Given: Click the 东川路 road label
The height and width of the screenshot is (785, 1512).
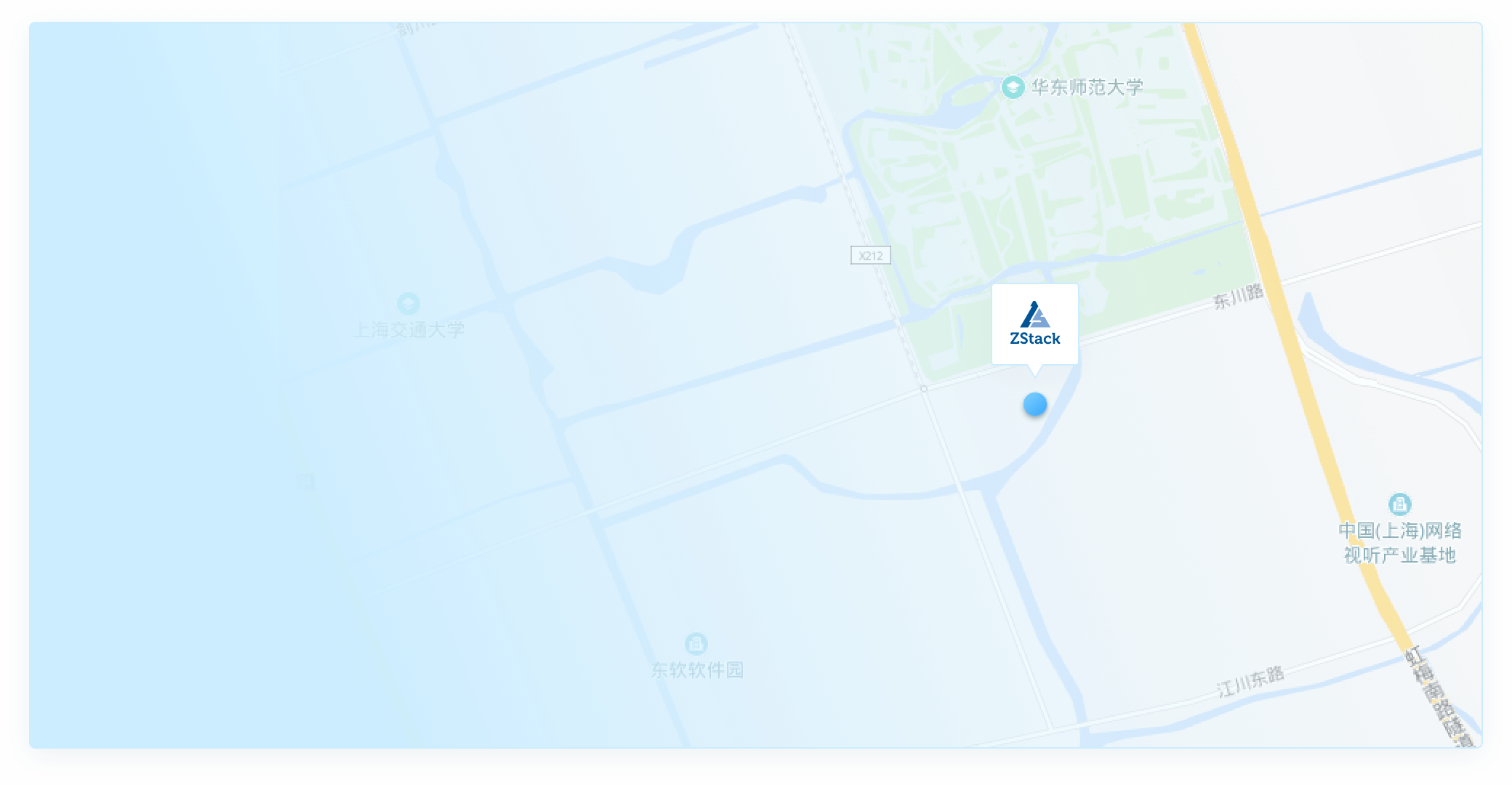Looking at the screenshot, I should pos(1239,297).
